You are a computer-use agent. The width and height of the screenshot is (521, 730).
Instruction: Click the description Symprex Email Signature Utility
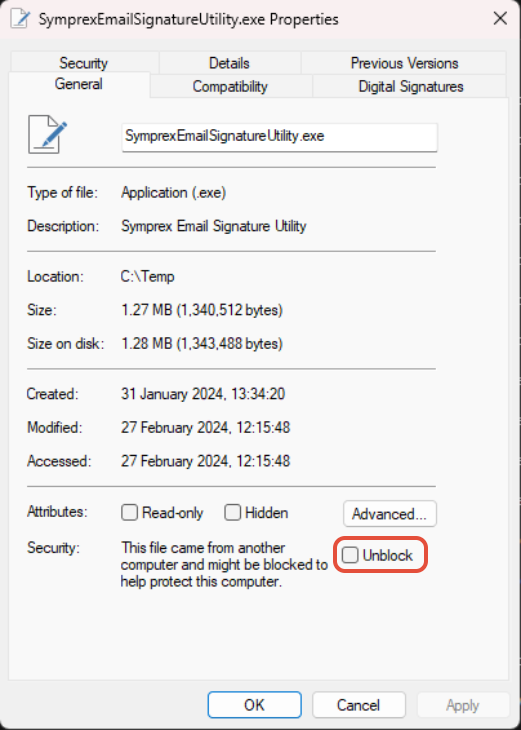(214, 226)
